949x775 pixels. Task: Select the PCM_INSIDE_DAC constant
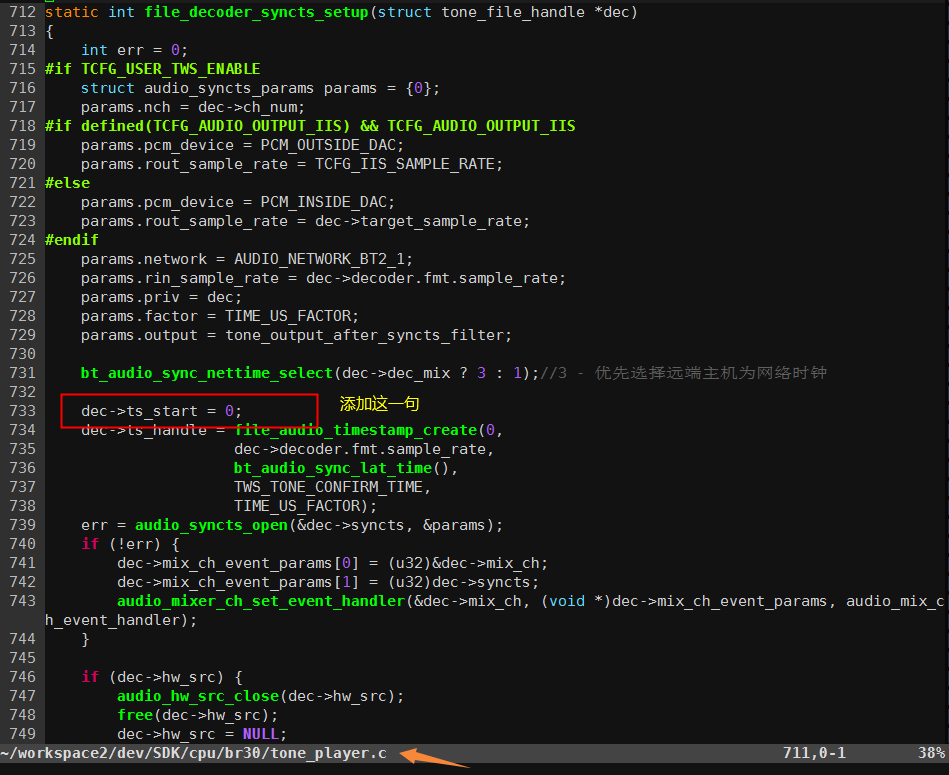pos(324,202)
